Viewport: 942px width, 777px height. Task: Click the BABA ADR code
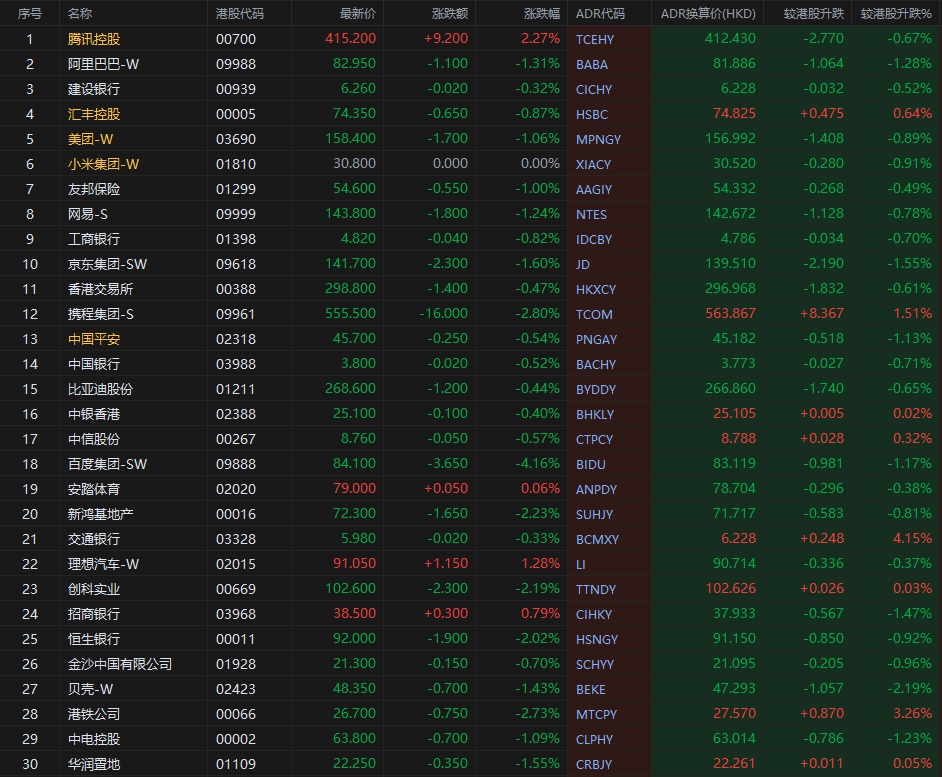[592, 64]
